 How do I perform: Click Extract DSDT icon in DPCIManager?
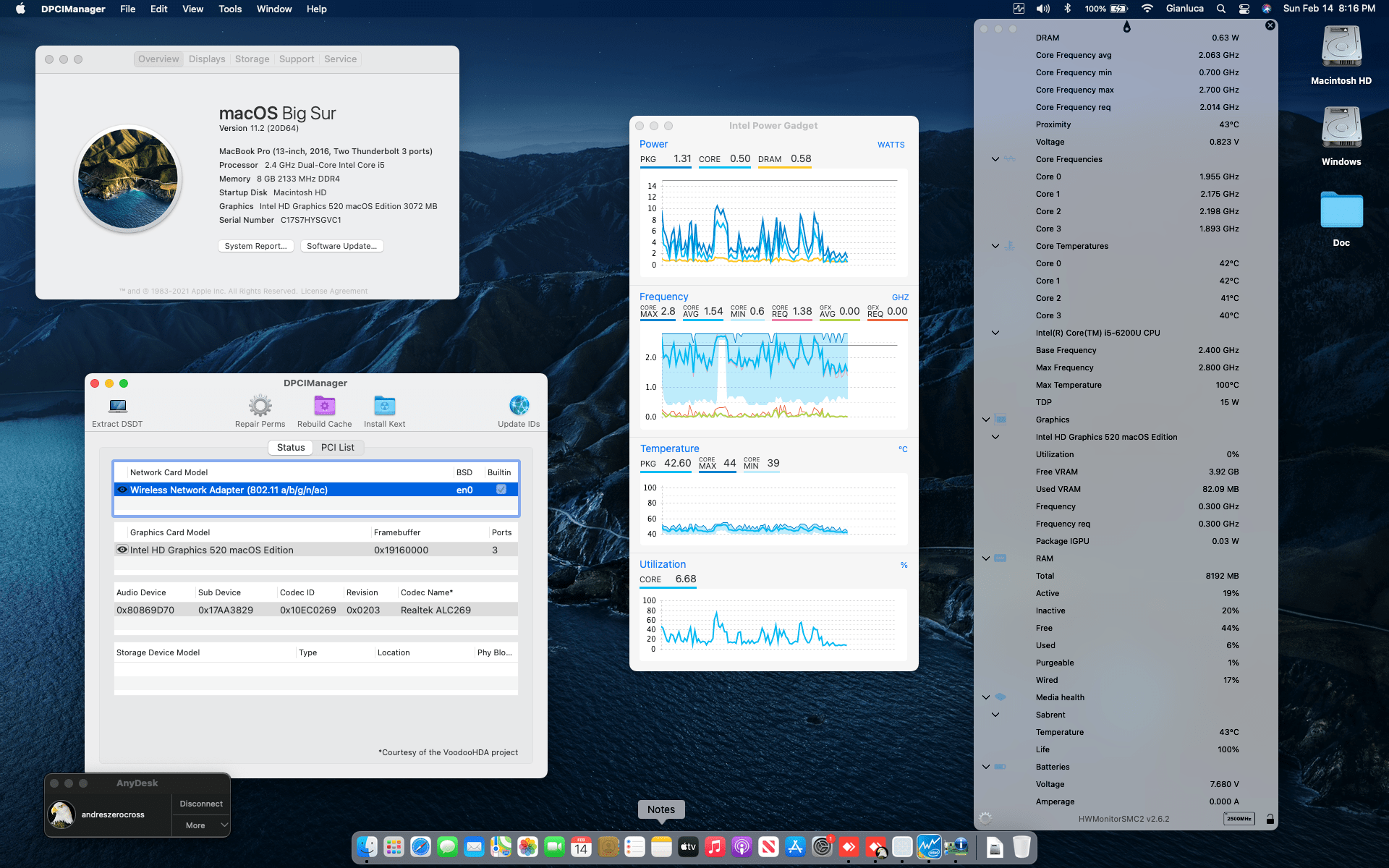(x=118, y=406)
